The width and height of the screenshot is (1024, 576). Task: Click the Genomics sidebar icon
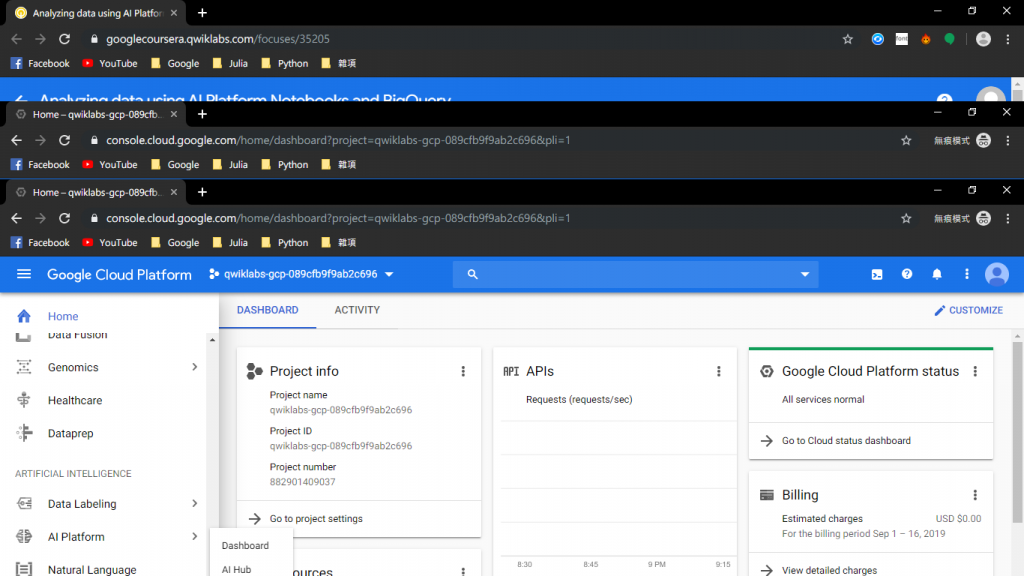pyautogui.click(x=24, y=367)
